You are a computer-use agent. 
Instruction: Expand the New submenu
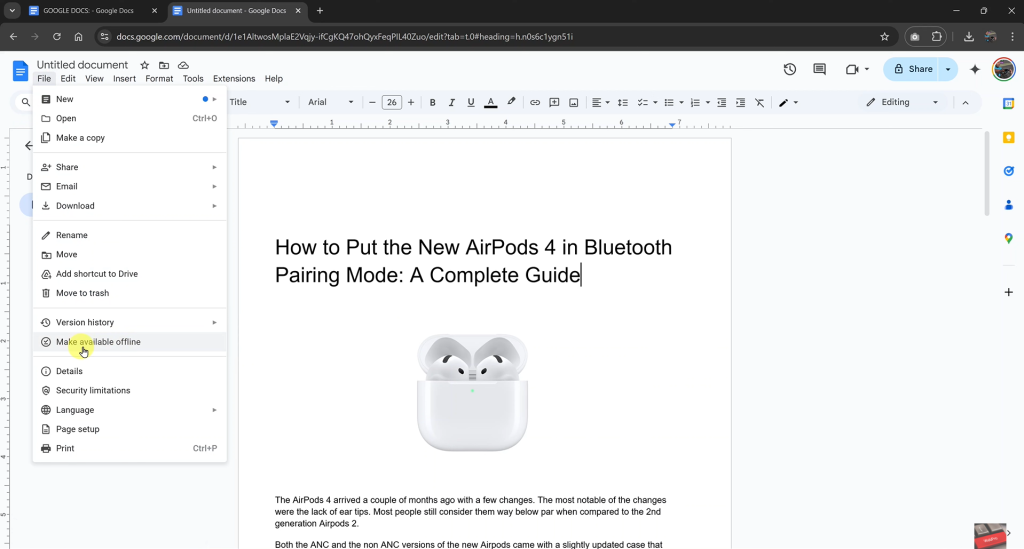tap(129, 99)
